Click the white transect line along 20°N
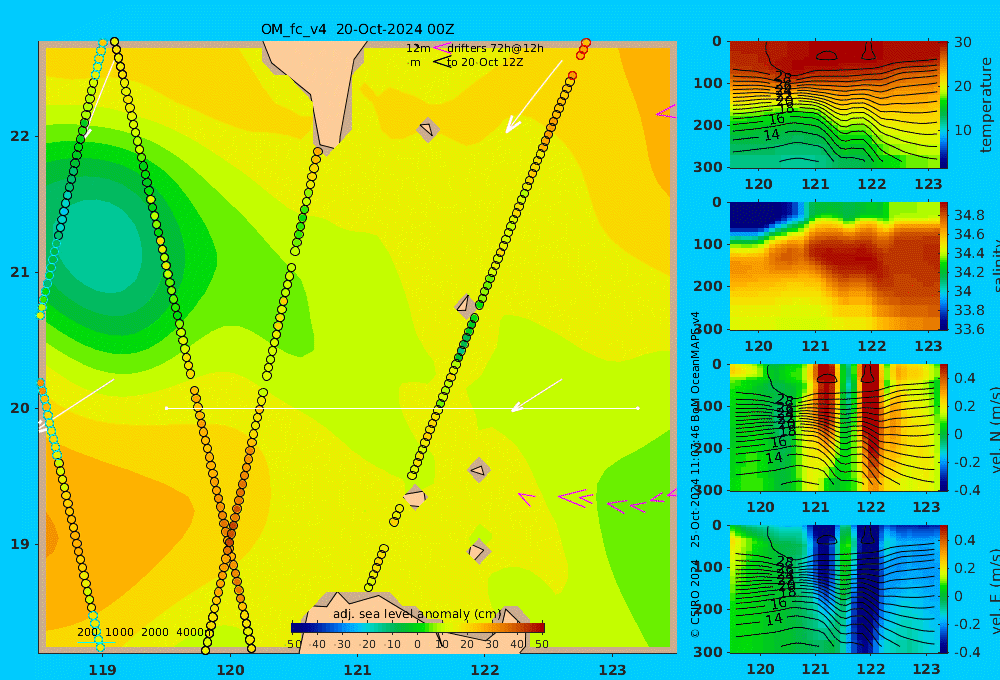Image resolution: width=1000 pixels, height=680 pixels. coord(402,408)
